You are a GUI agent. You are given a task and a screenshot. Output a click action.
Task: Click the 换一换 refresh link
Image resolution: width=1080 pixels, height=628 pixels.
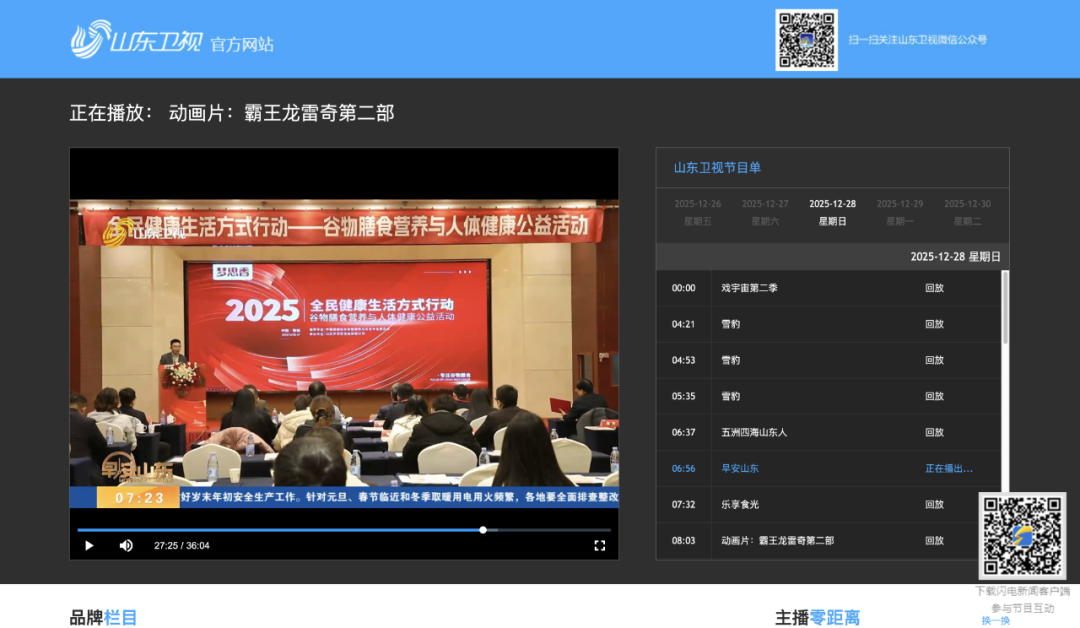[995, 620]
